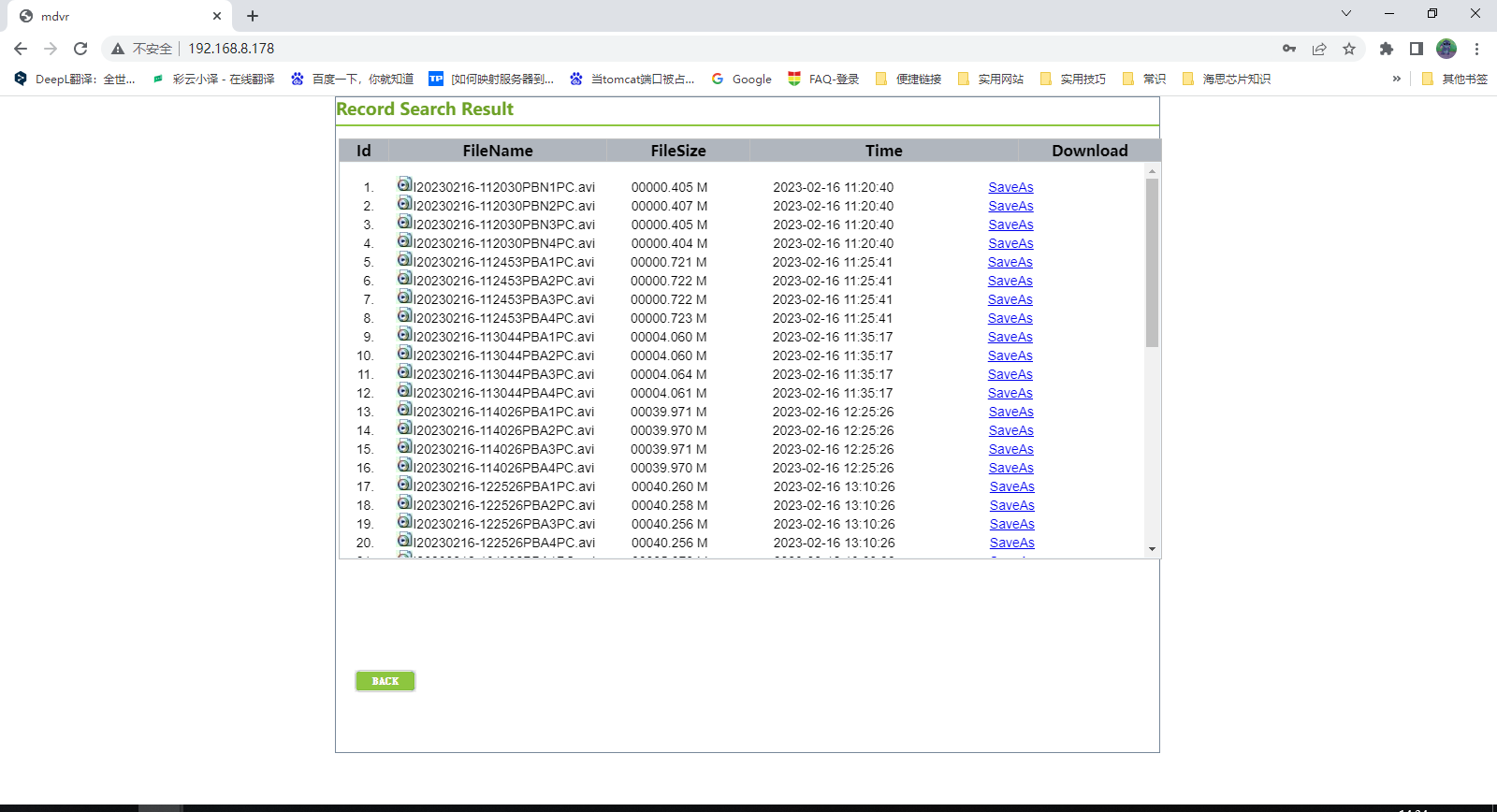Reload the page with the refresh icon
The height and width of the screenshot is (812, 1497).
(x=80, y=49)
